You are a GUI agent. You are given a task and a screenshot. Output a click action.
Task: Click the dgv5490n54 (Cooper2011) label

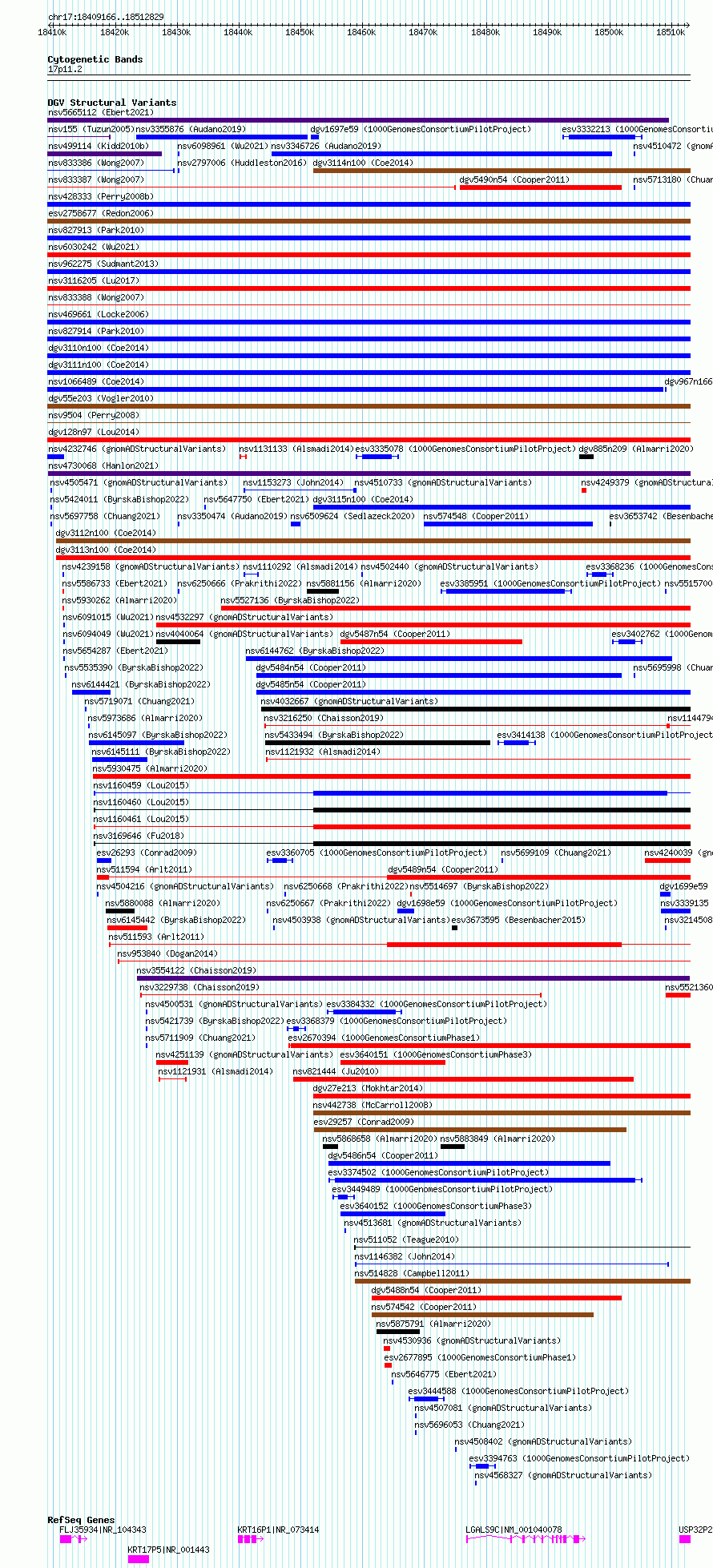[x=514, y=179]
